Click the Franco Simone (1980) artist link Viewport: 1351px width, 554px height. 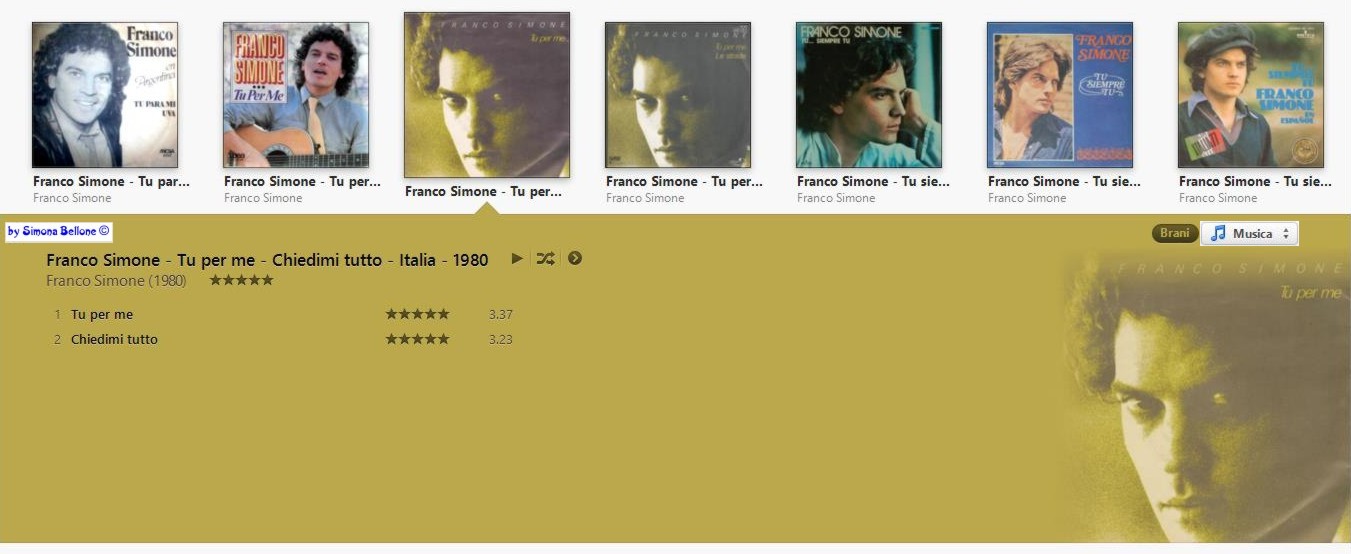pos(116,281)
